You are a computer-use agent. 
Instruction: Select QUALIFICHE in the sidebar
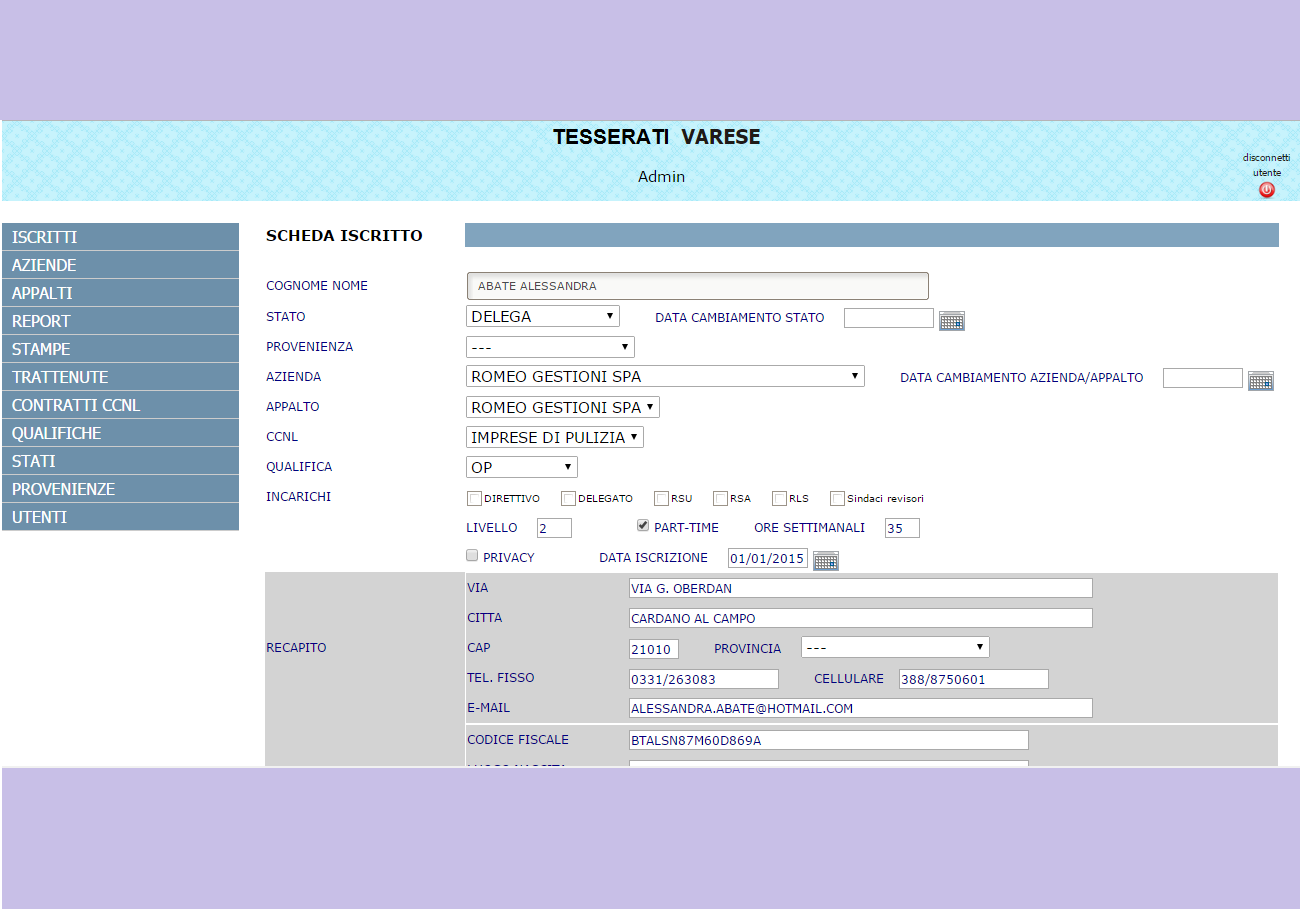click(x=120, y=433)
